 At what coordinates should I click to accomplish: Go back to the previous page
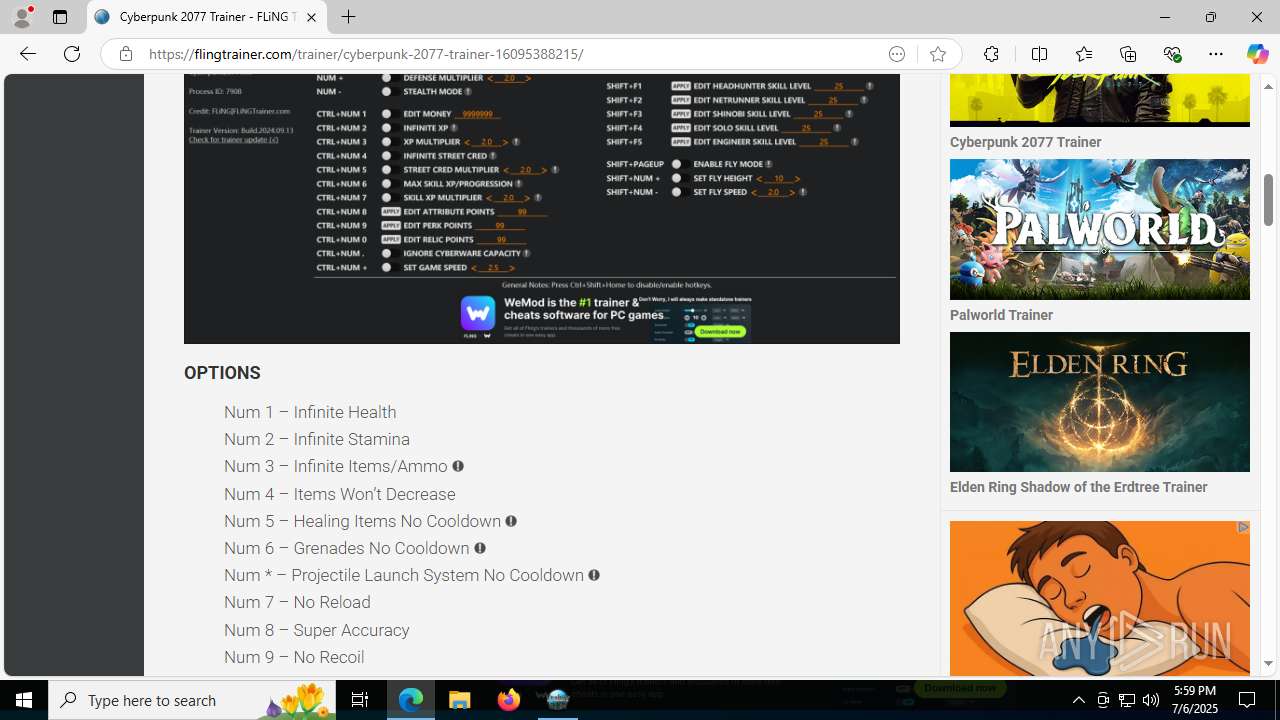tap(27, 54)
